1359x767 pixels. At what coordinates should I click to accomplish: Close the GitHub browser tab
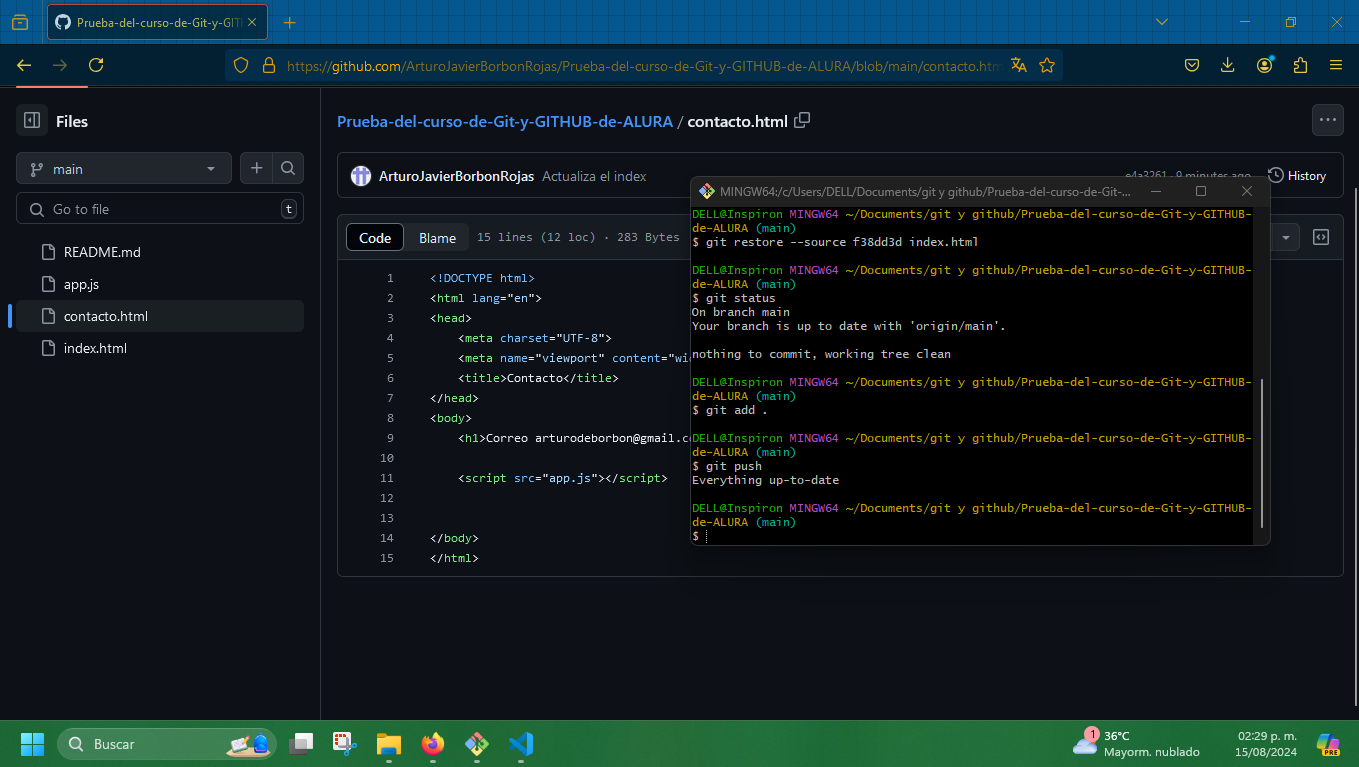[x=252, y=22]
